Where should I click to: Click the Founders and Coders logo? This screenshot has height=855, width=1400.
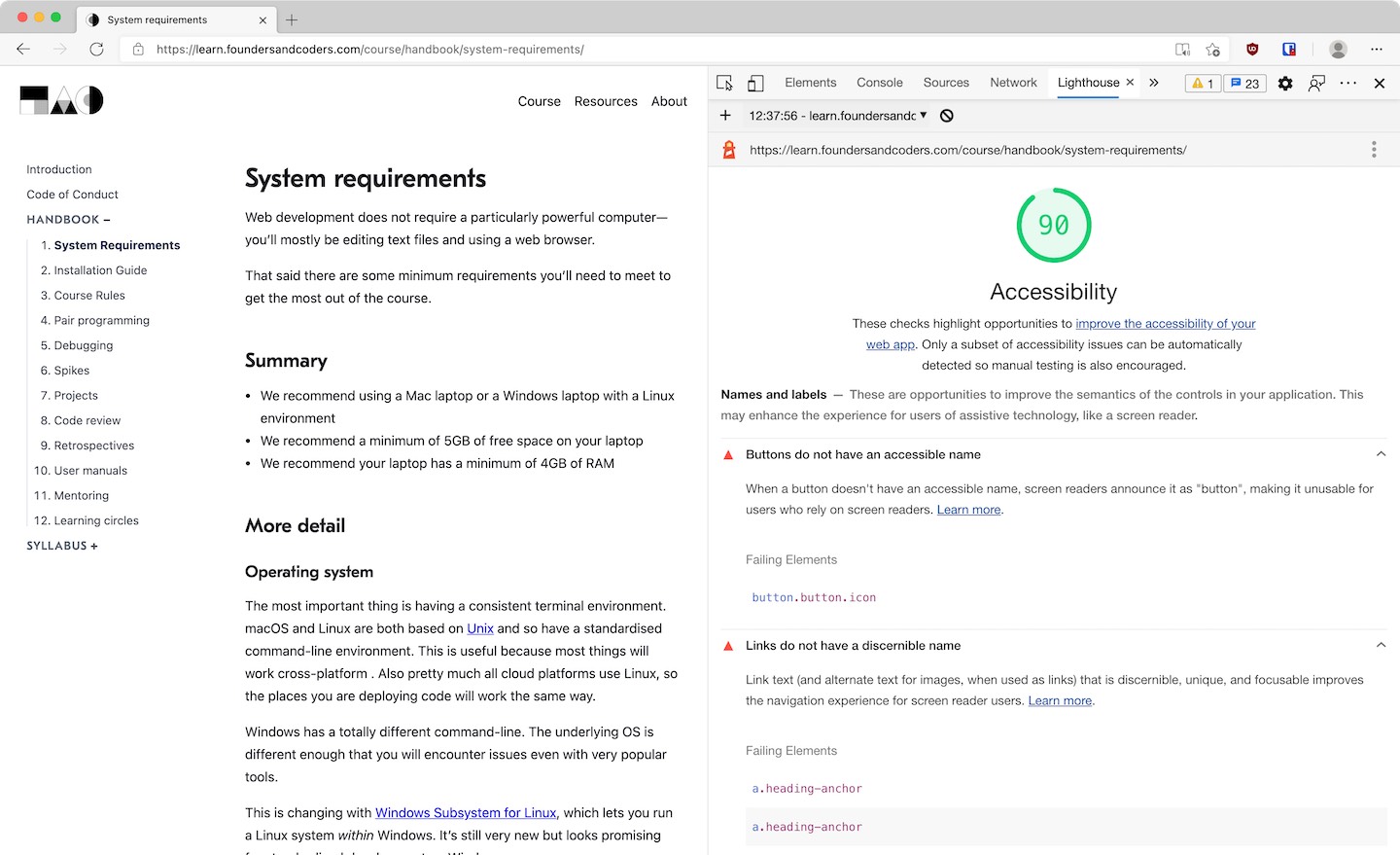(x=62, y=100)
